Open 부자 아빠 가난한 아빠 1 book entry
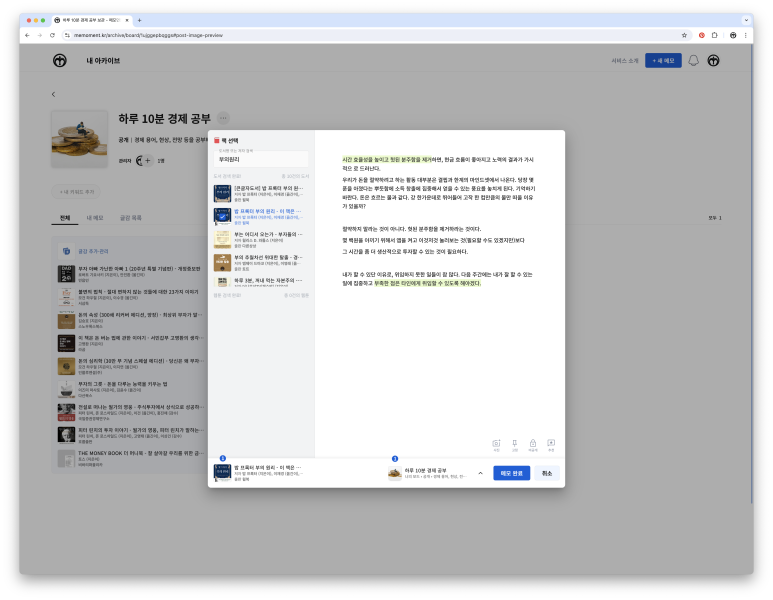This screenshot has height=600, width=773. tap(130, 274)
